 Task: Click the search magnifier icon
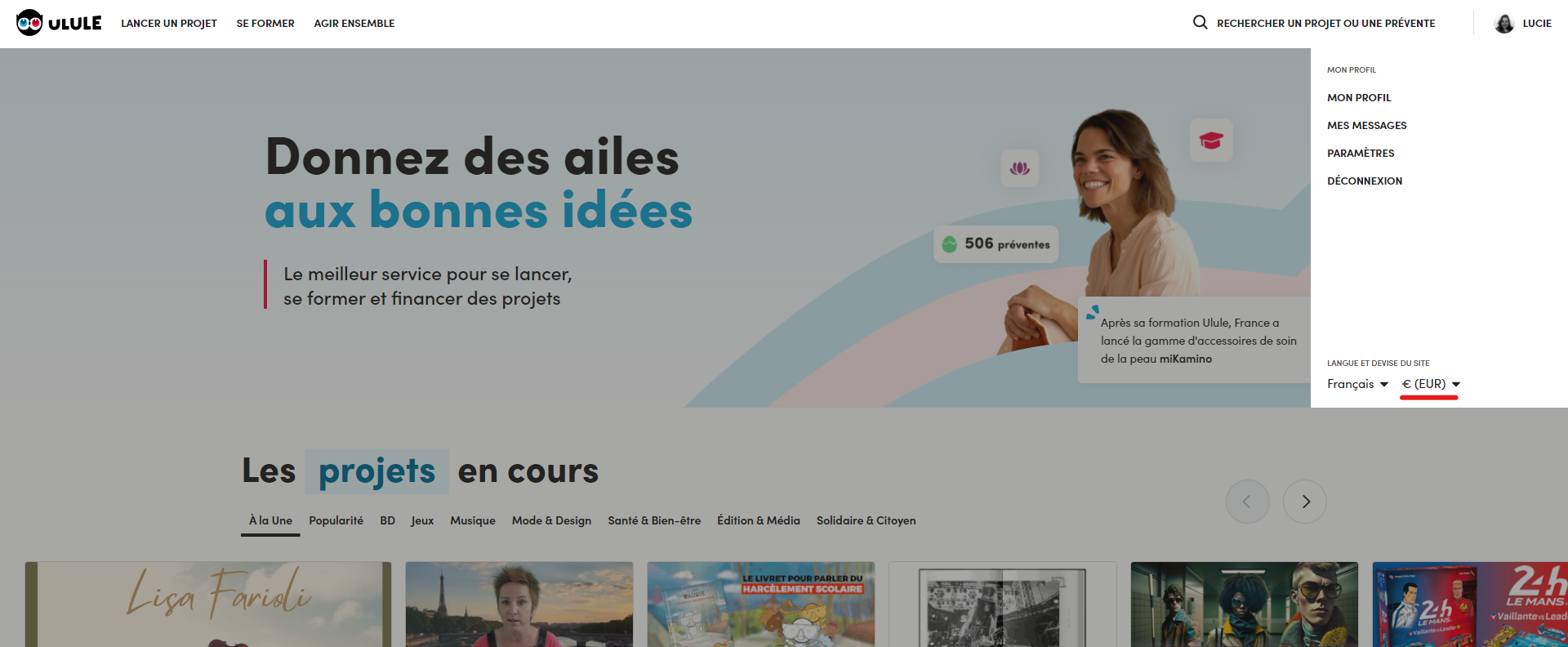tap(1200, 22)
